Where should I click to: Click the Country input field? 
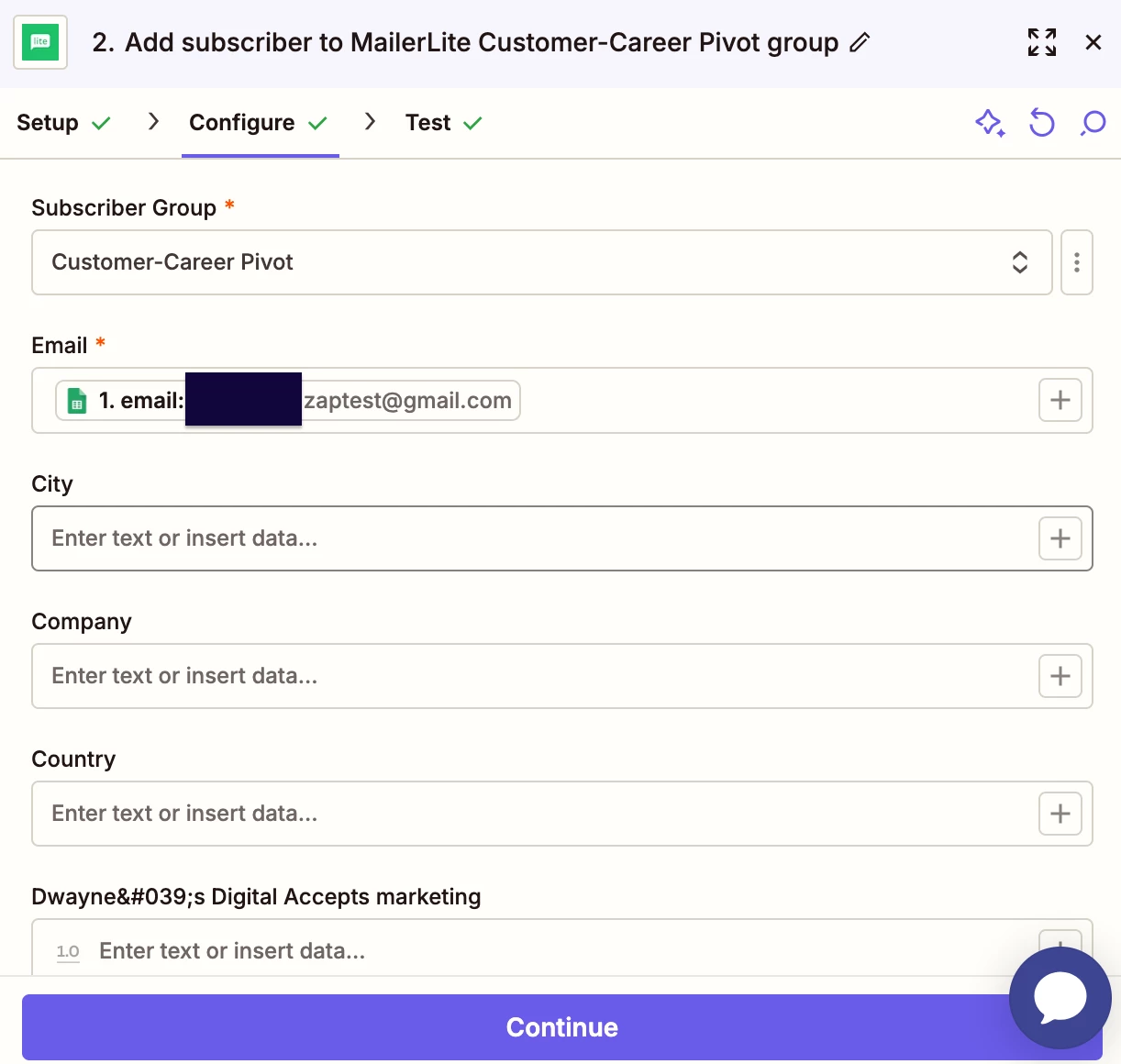pos(562,814)
